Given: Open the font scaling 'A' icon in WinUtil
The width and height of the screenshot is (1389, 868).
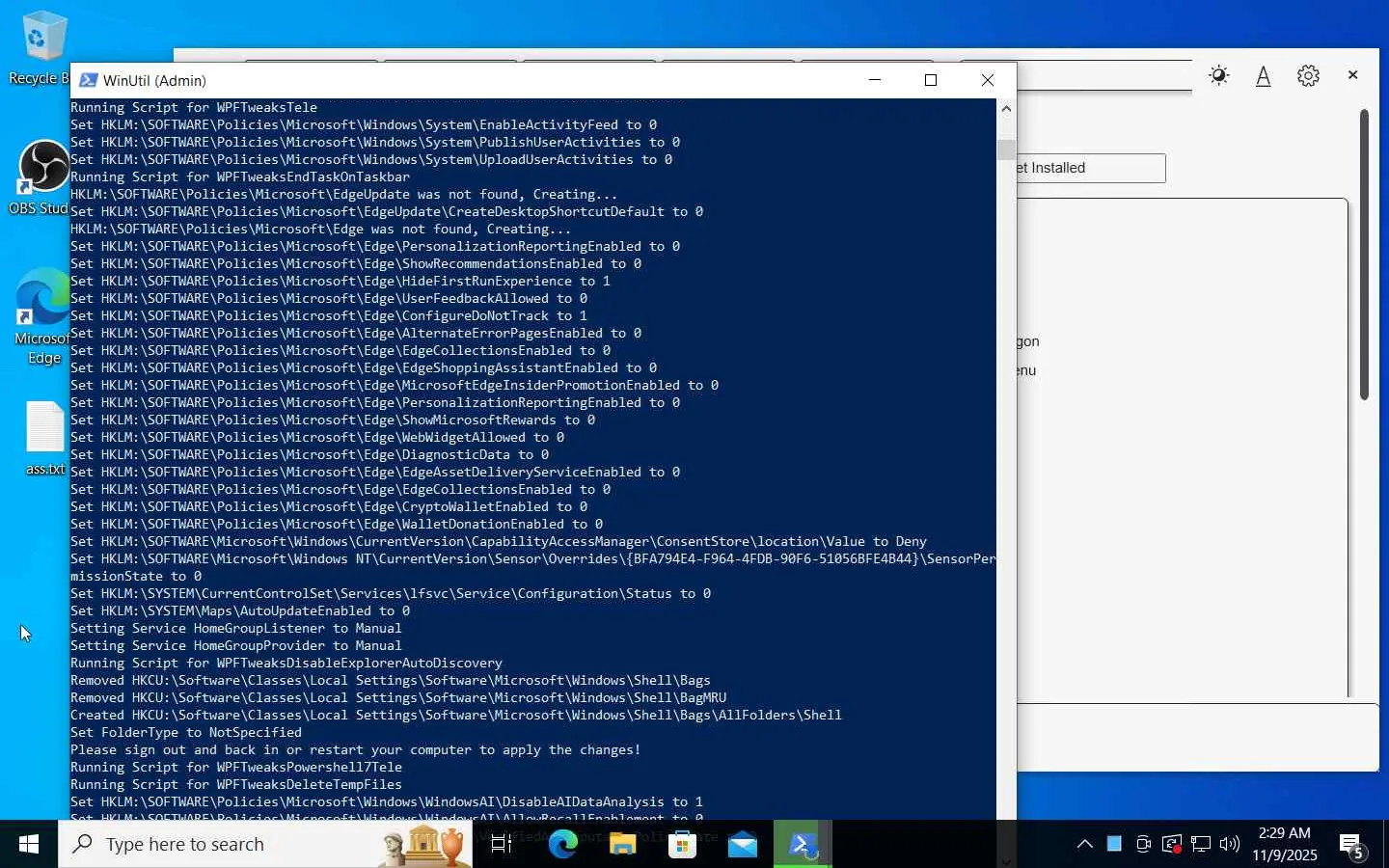Looking at the screenshot, I should point(1263,76).
